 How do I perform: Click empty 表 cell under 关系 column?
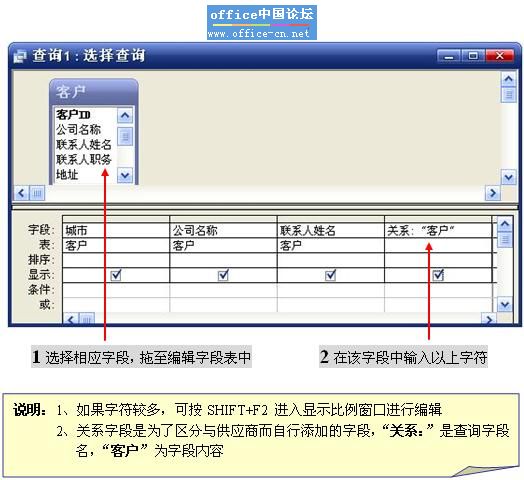pos(438,246)
